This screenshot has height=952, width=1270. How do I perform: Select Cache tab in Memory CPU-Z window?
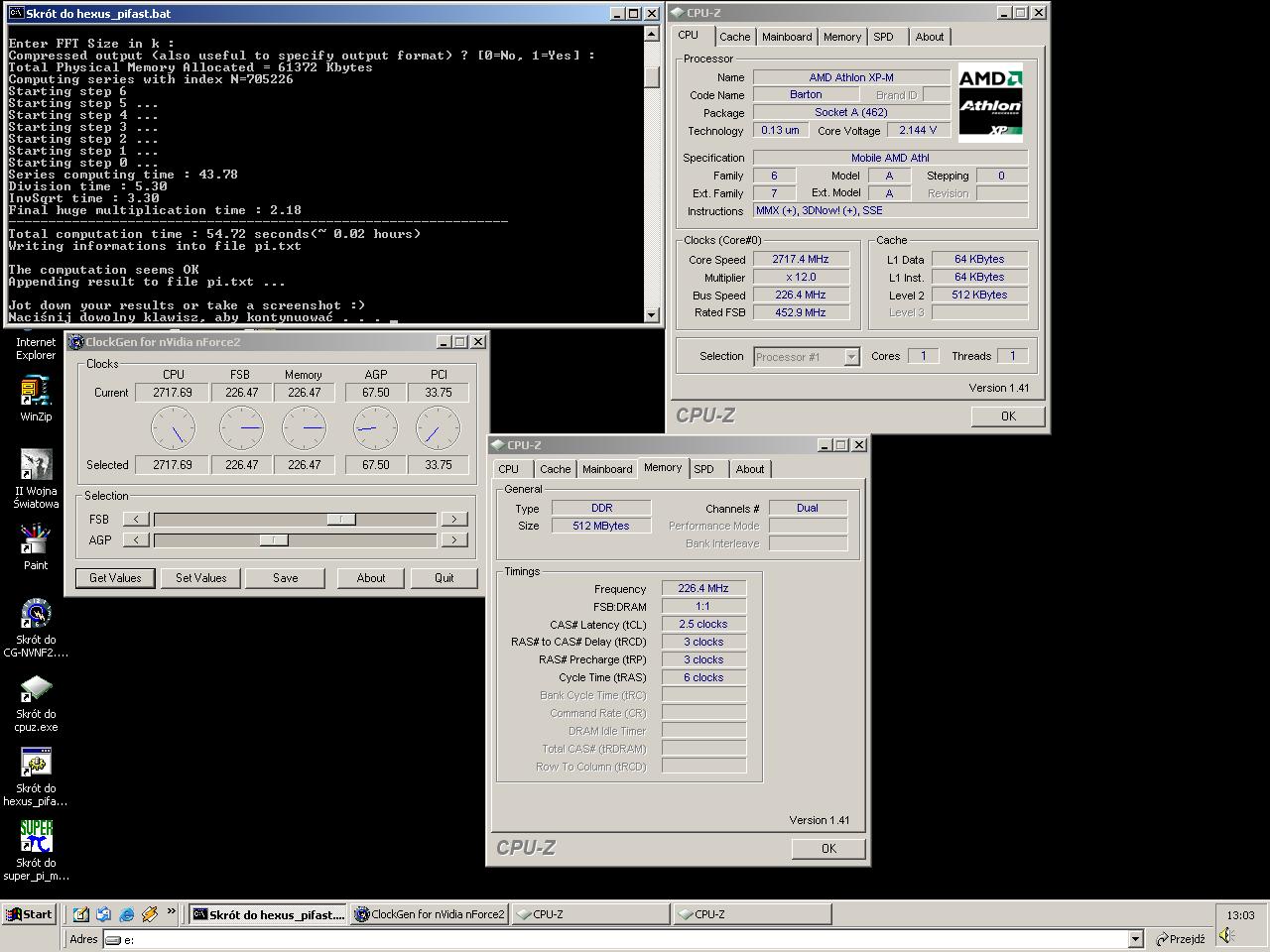click(556, 469)
